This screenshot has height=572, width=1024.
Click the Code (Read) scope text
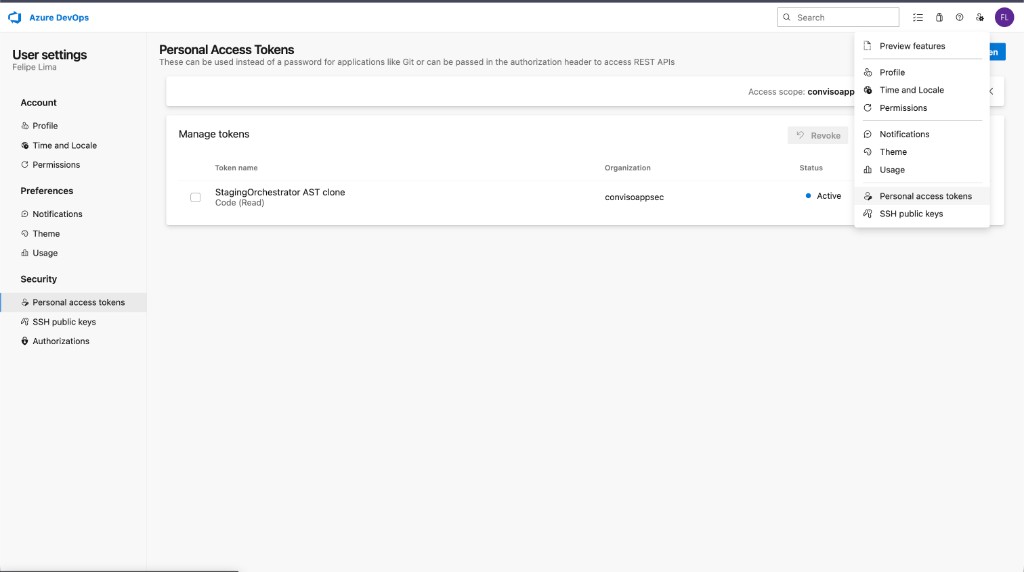coord(240,203)
